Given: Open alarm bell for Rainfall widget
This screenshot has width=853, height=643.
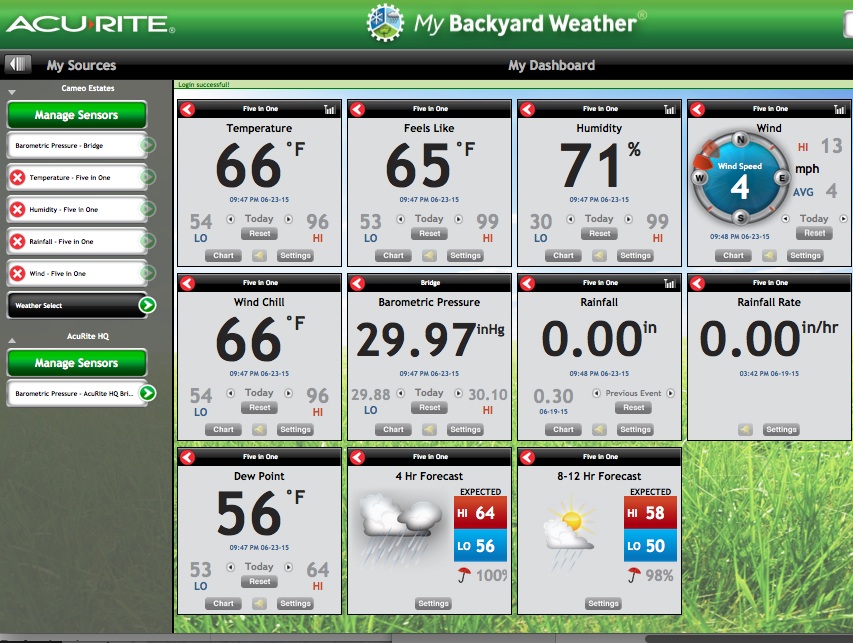Looking at the screenshot, I should click(599, 429).
